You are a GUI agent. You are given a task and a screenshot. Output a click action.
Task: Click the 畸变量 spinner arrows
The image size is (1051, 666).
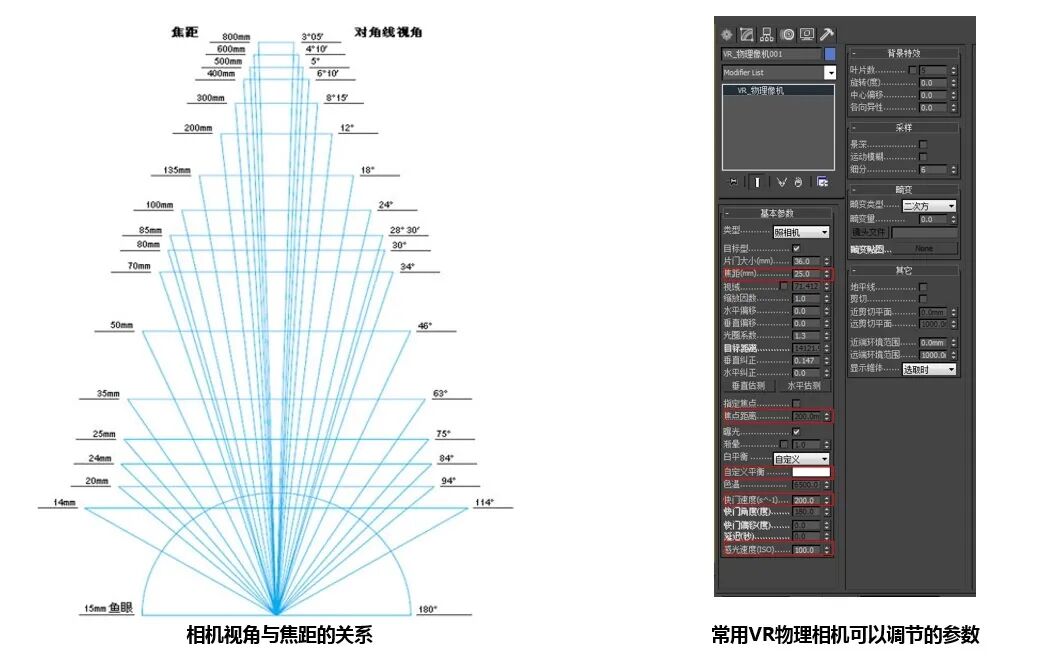954,219
